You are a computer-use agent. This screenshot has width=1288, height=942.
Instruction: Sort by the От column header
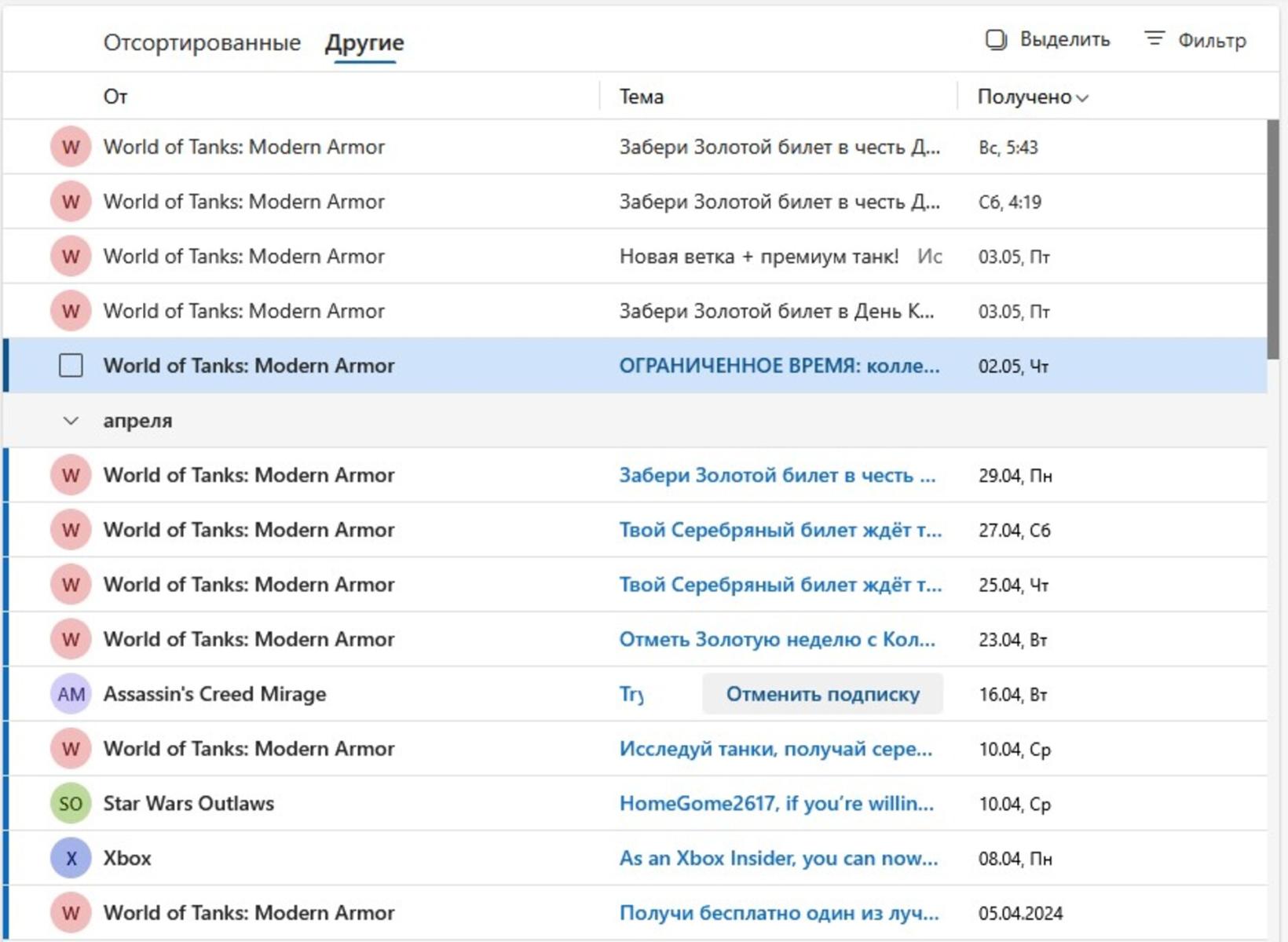(x=115, y=97)
